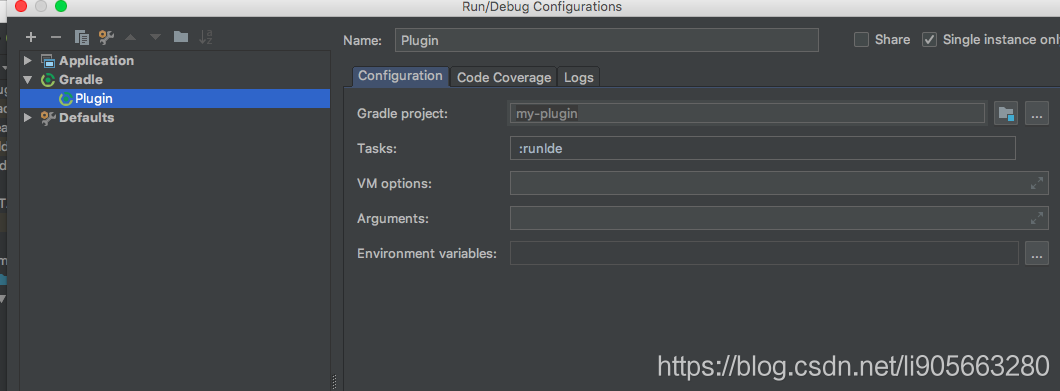The width and height of the screenshot is (1060, 391).
Task: Click the Arguments input field
Action: click(x=779, y=218)
